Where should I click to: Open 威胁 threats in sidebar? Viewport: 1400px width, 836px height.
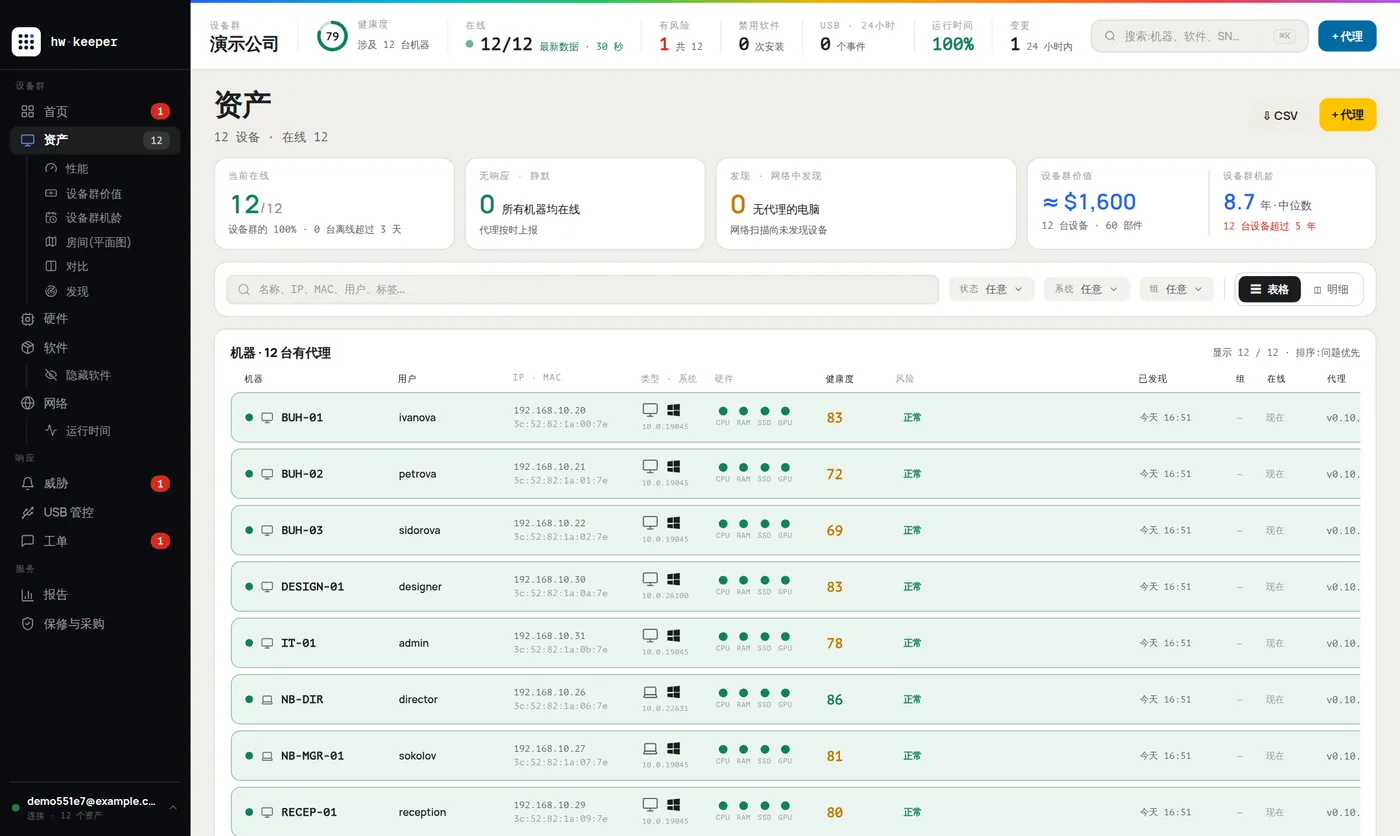[95, 483]
